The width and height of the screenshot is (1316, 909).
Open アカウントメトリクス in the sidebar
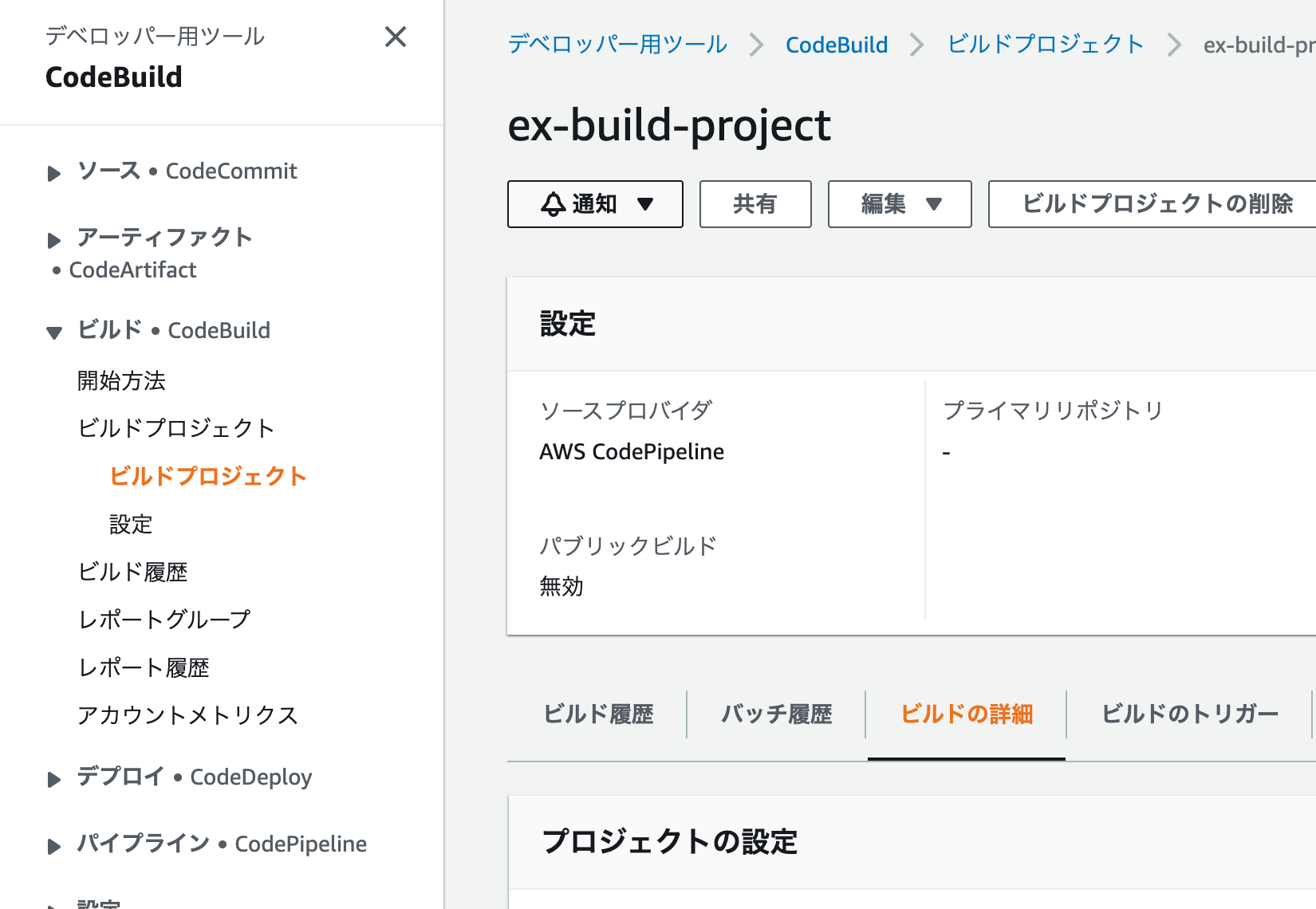pos(187,715)
